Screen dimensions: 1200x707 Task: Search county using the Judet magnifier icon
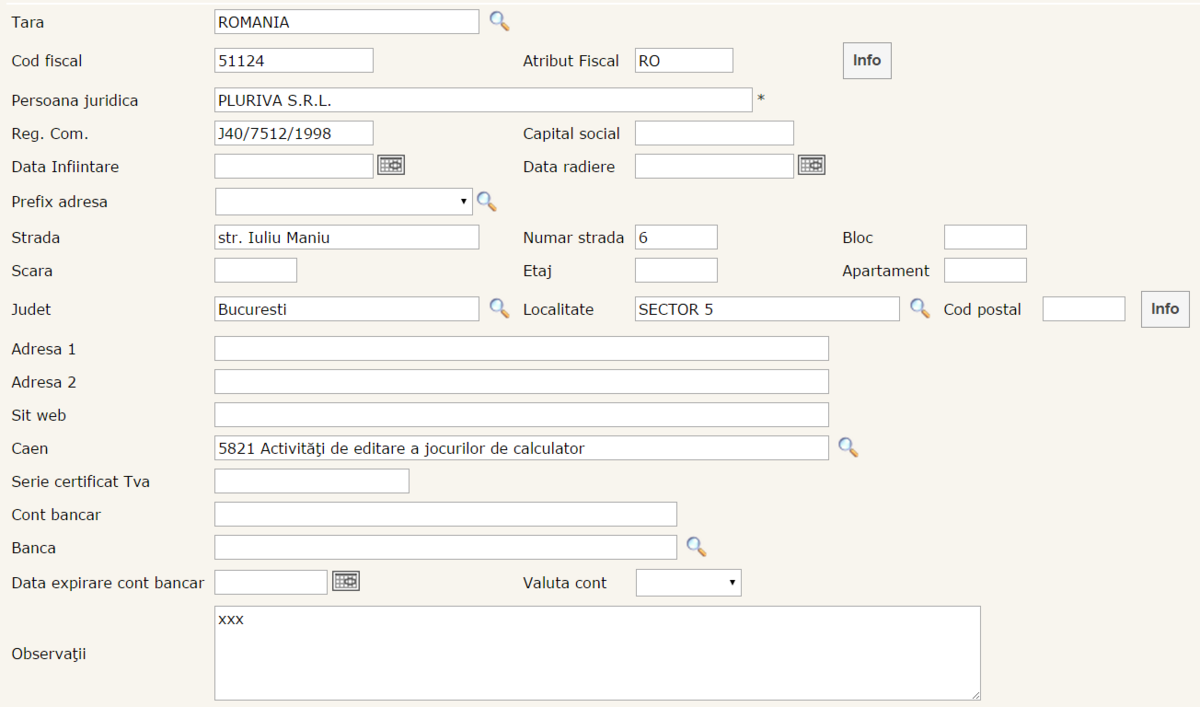[499, 308]
